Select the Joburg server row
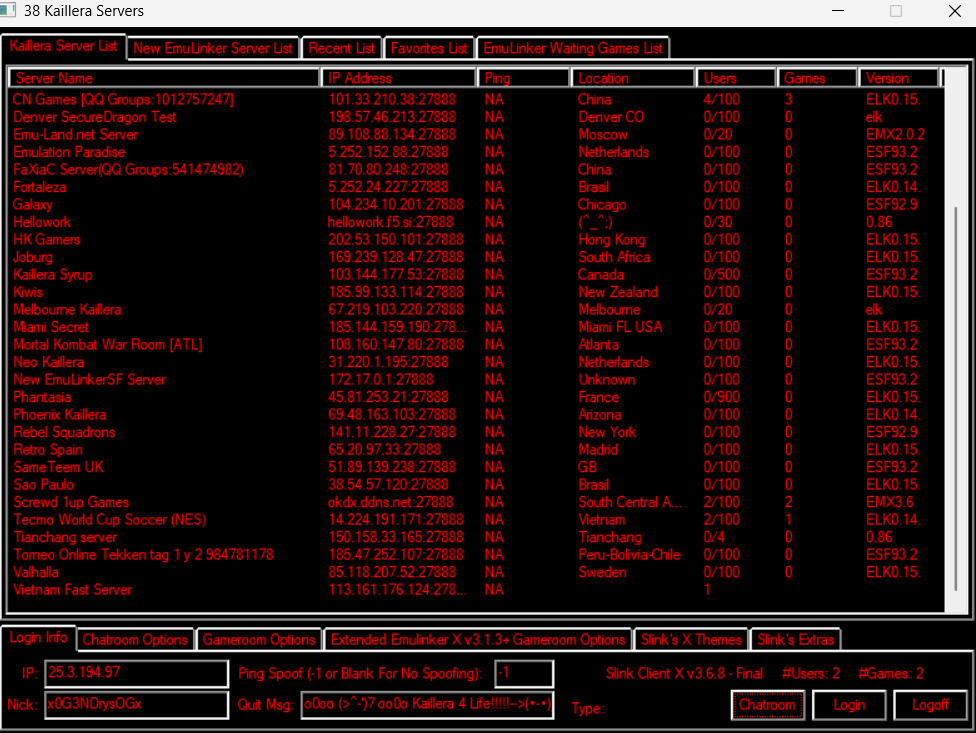The height and width of the screenshot is (733, 976). [x=476, y=257]
